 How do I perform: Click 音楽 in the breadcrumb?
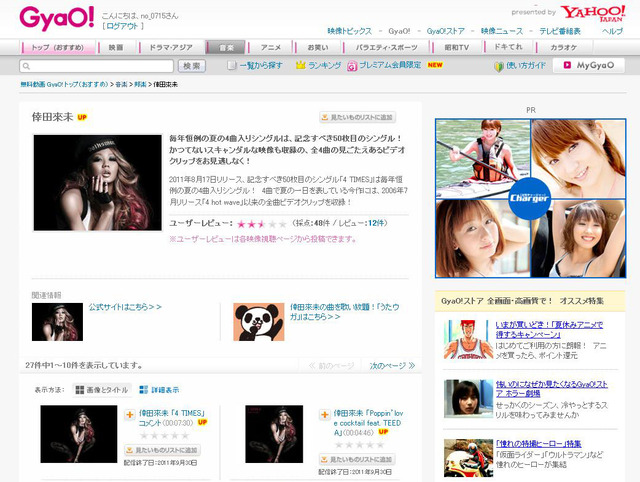point(121,85)
